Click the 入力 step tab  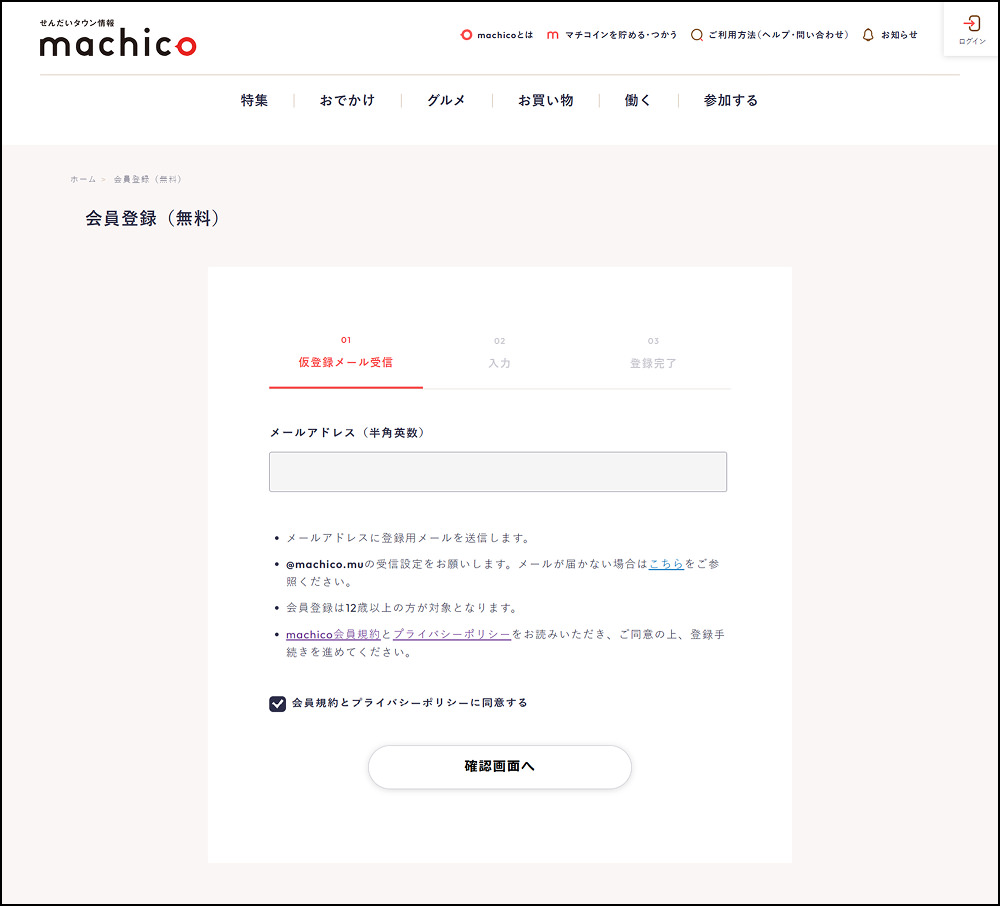(x=499, y=362)
